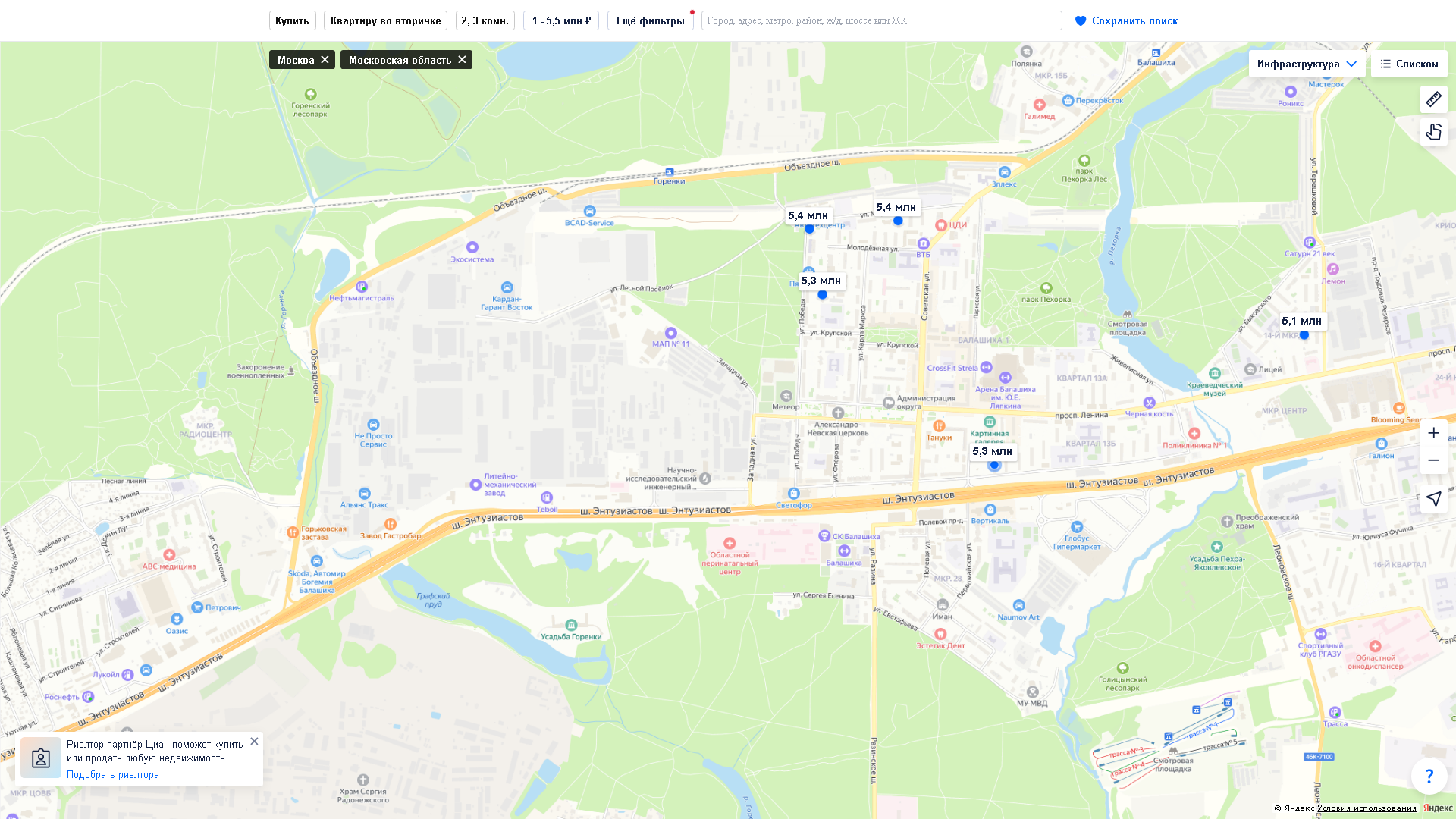
Task: Remove the Московская область location tag
Action: click(x=462, y=60)
